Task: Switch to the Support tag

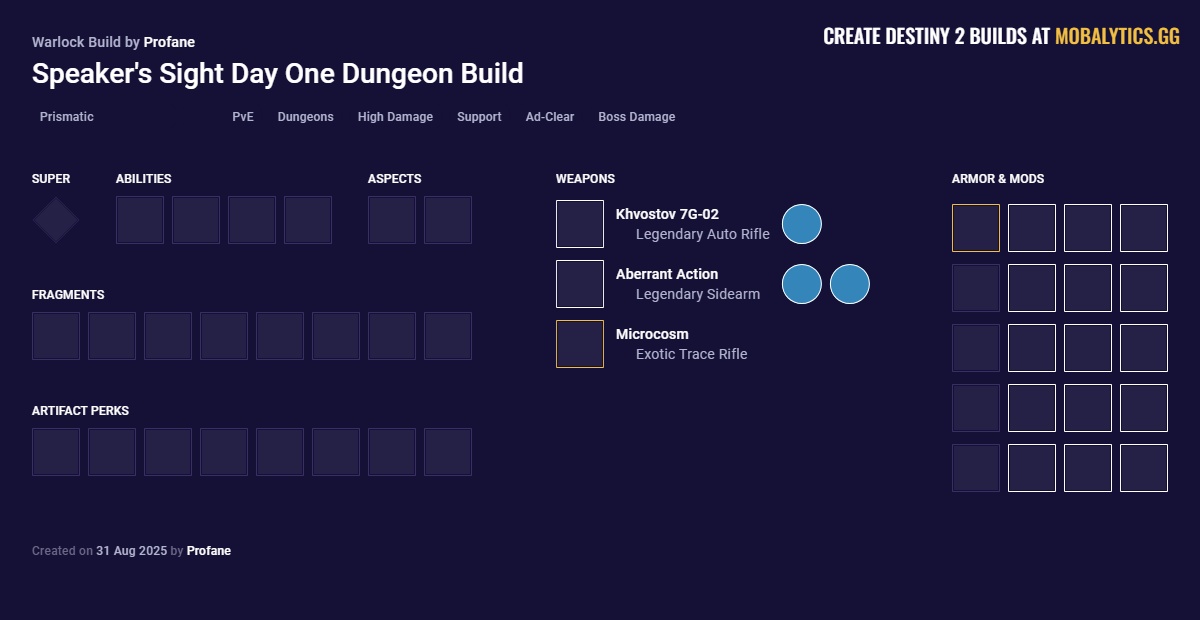Action: point(479,117)
